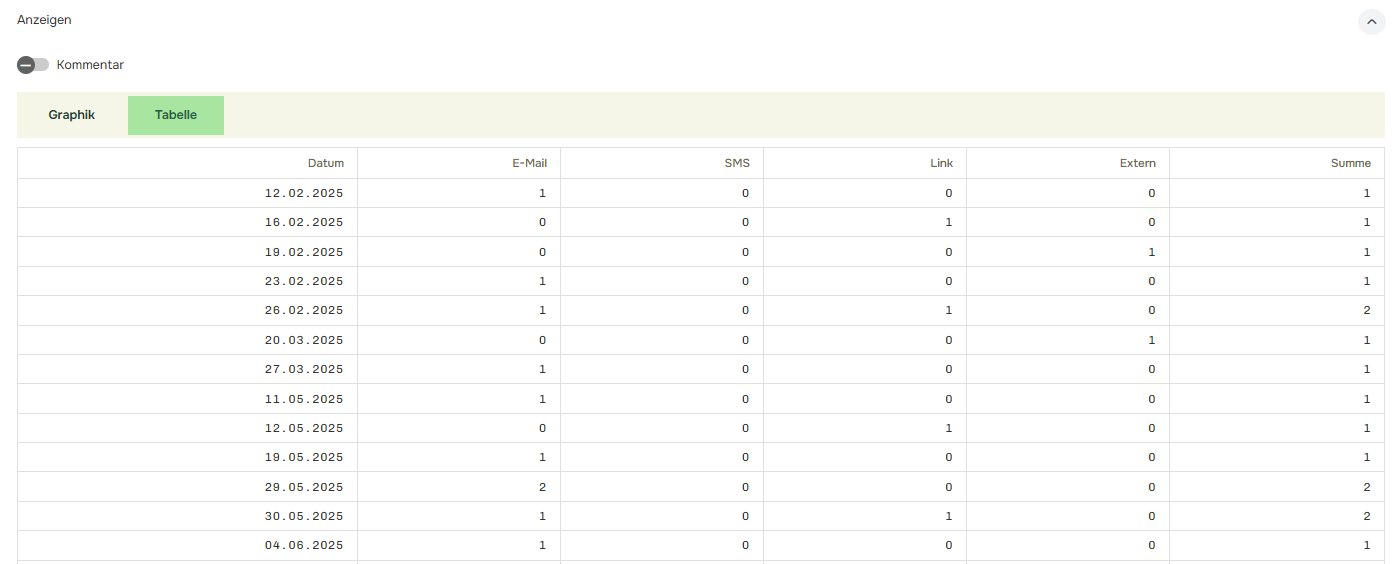This screenshot has width=1393, height=564.
Task: Select the 12.02.2025 date cell
Action: pyautogui.click(x=303, y=193)
